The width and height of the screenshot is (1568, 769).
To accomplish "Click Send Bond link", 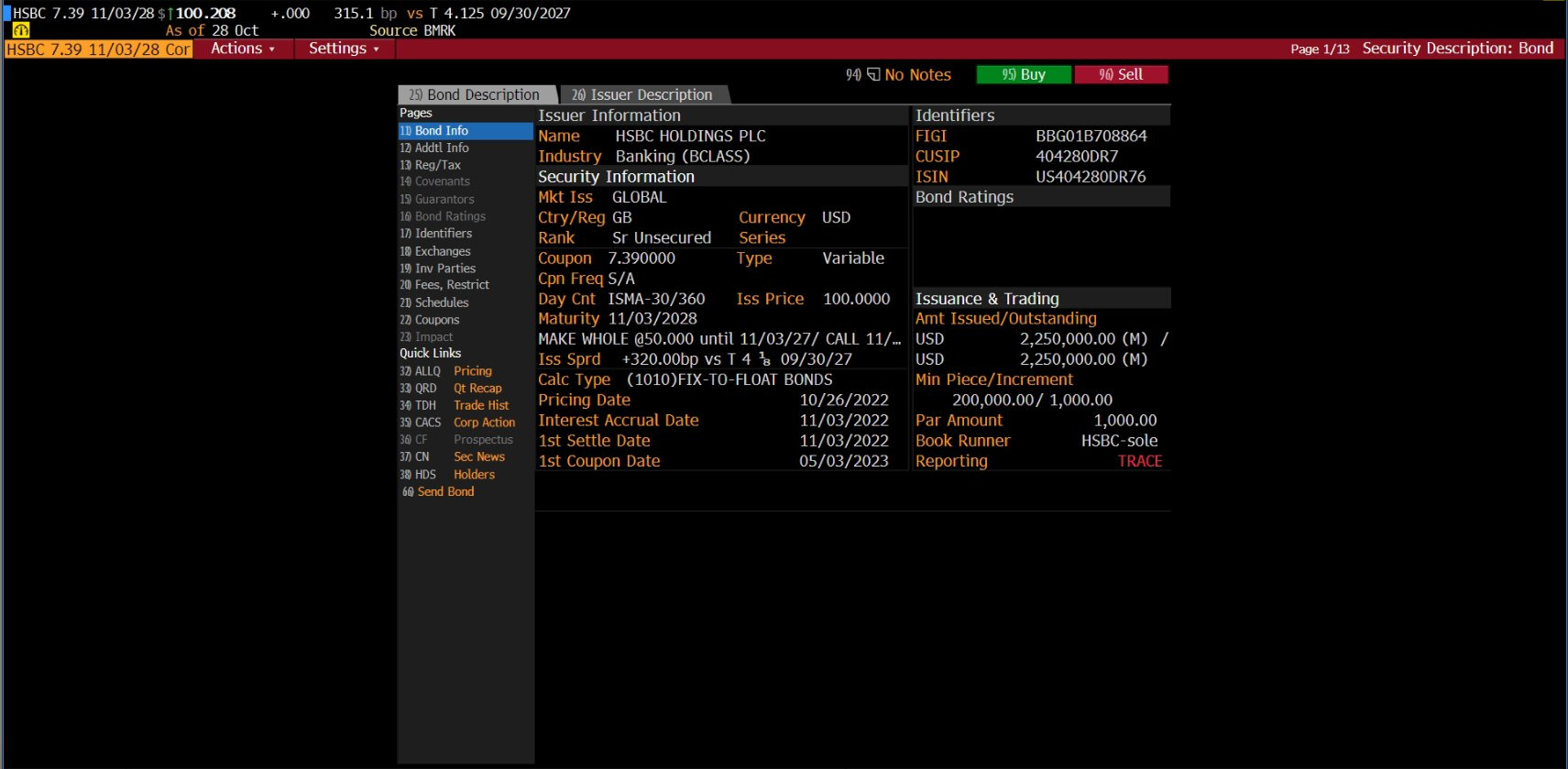I will click(445, 492).
